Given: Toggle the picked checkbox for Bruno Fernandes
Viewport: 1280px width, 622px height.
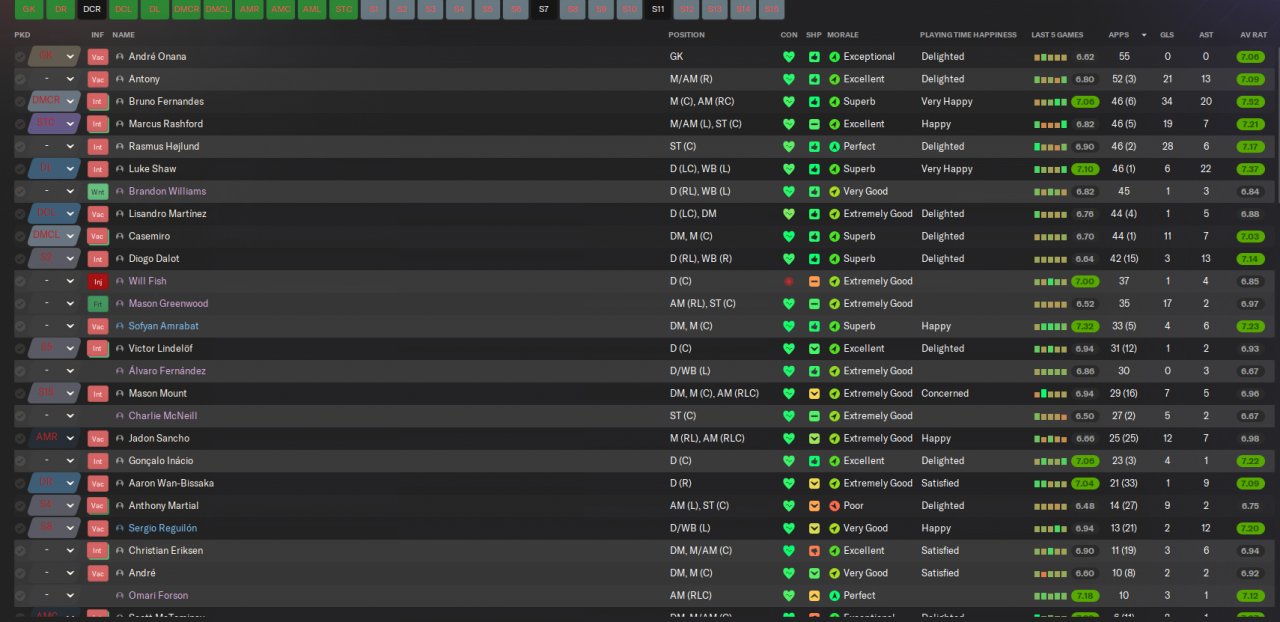Looking at the screenshot, I should point(20,102).
